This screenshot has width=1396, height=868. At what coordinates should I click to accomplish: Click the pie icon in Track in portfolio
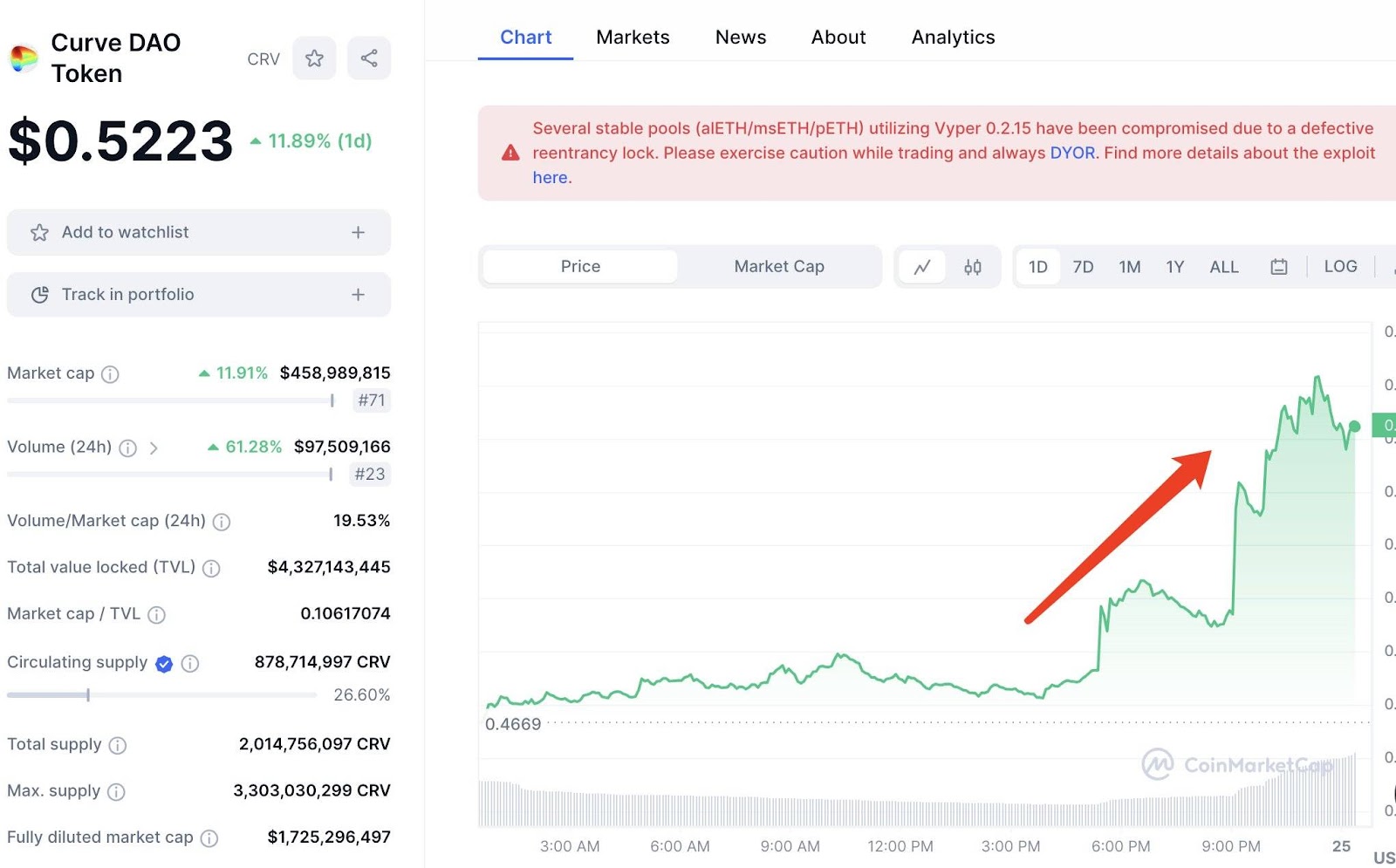(x=39, y=295)
